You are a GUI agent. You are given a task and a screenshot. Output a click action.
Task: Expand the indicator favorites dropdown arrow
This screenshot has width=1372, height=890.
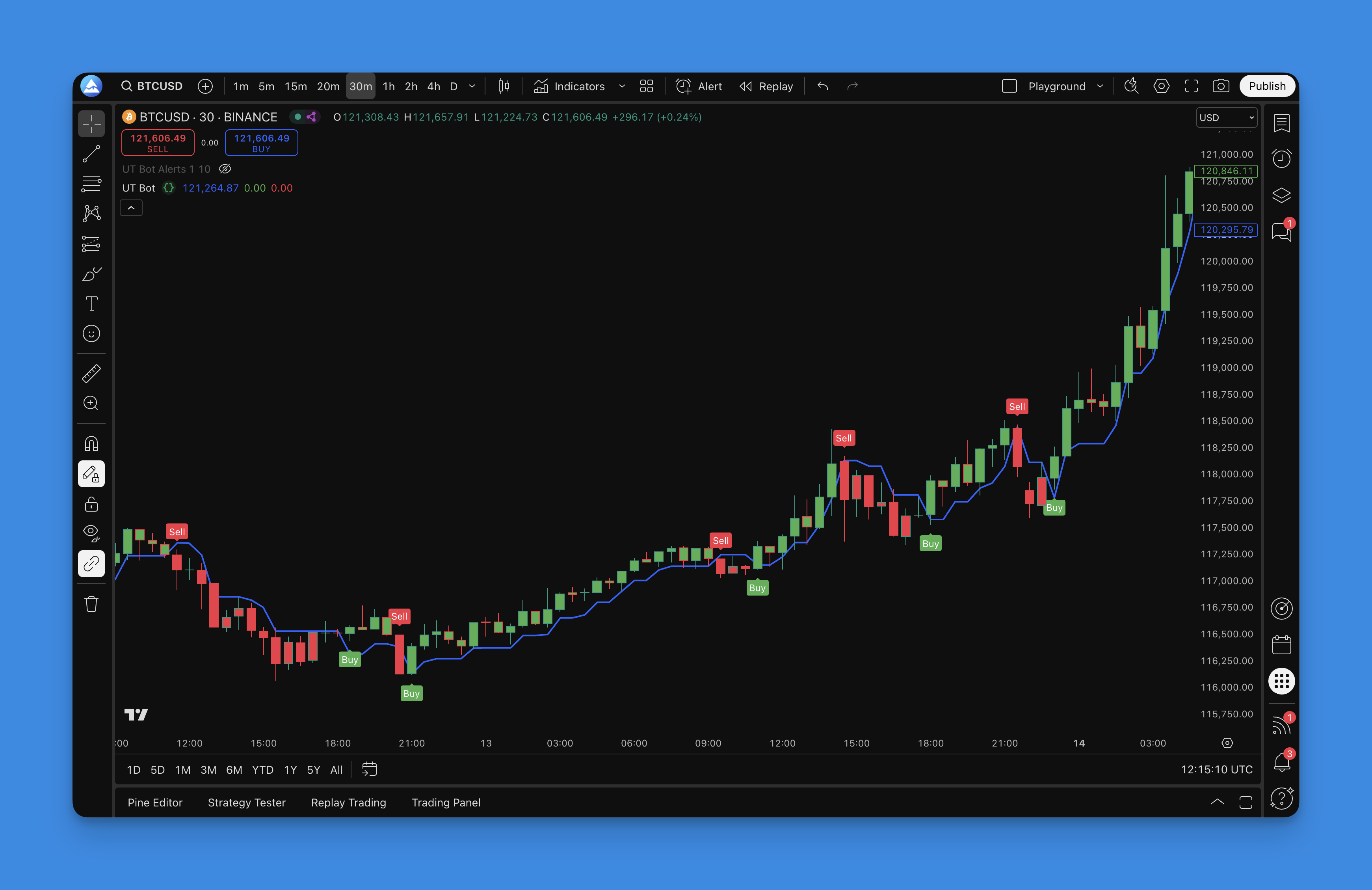[x=622, y=86]
